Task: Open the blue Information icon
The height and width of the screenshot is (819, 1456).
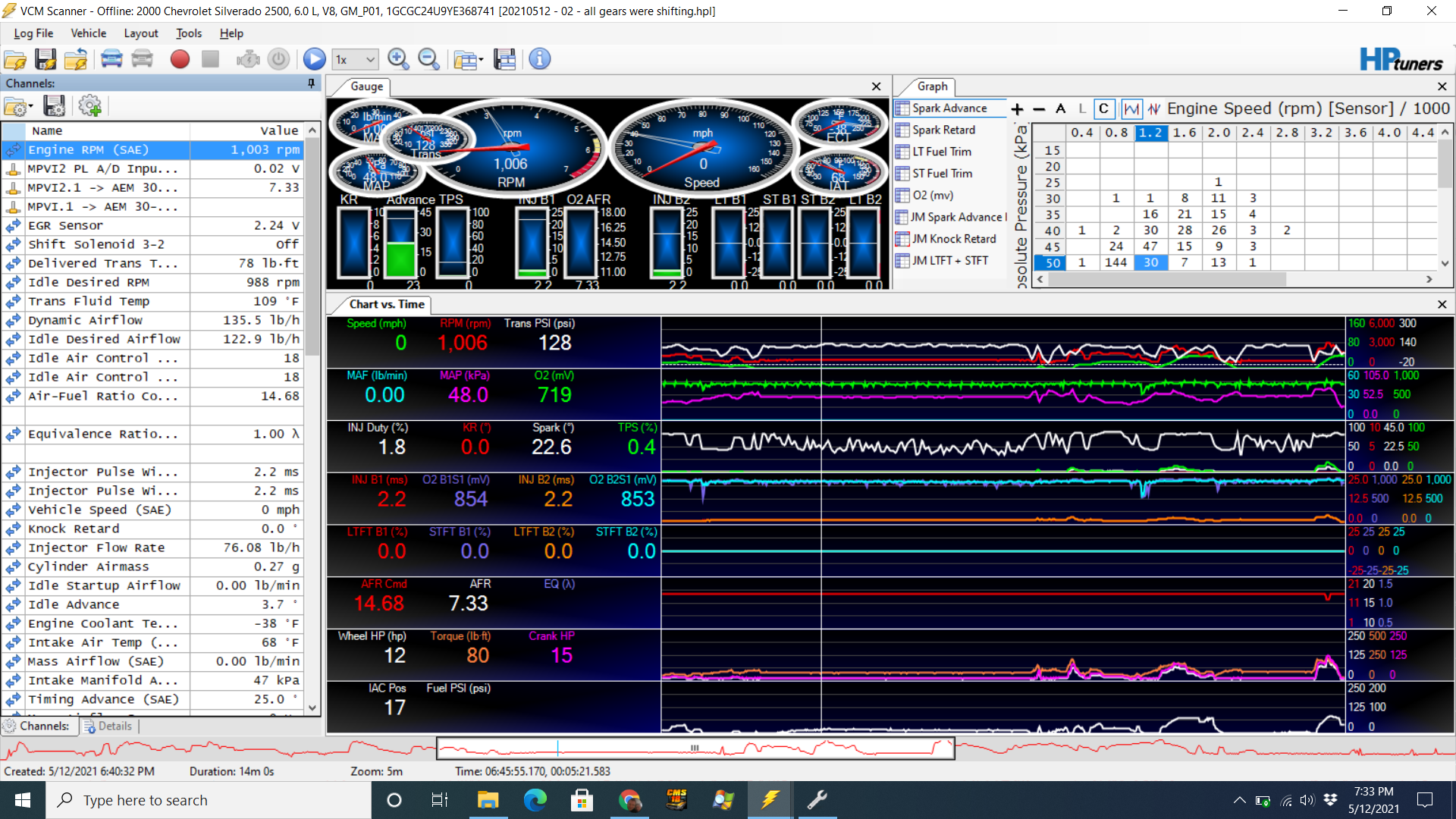Action: coord(539,59)
